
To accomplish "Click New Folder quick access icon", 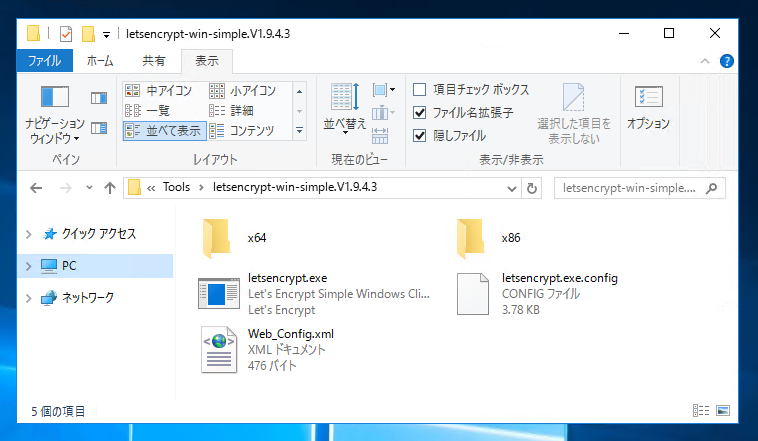I will click(88, 34).
